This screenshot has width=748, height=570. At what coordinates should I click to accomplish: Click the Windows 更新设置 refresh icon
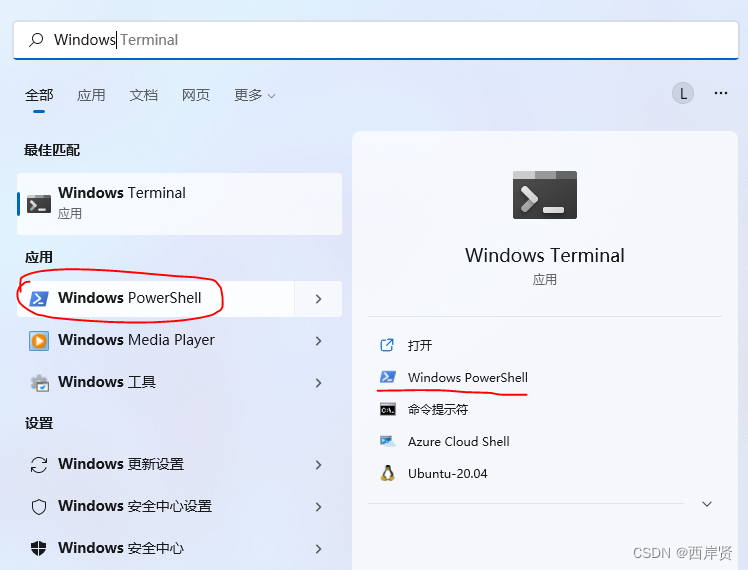tap(39, 465)
